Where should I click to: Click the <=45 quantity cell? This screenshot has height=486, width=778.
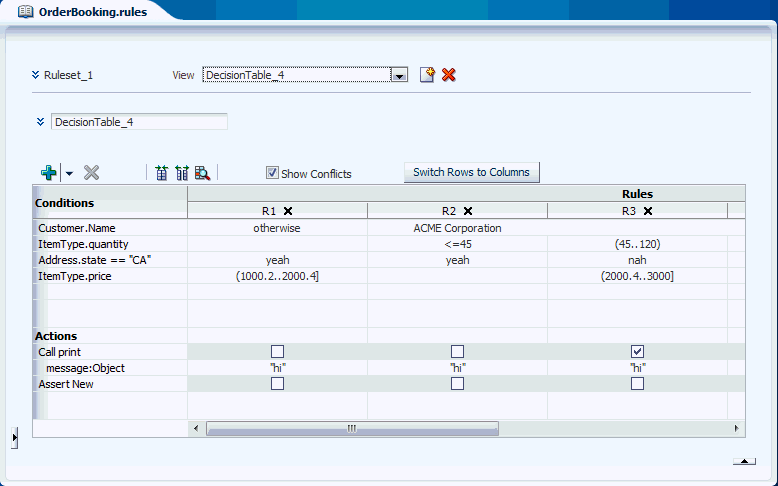[457, 244]
